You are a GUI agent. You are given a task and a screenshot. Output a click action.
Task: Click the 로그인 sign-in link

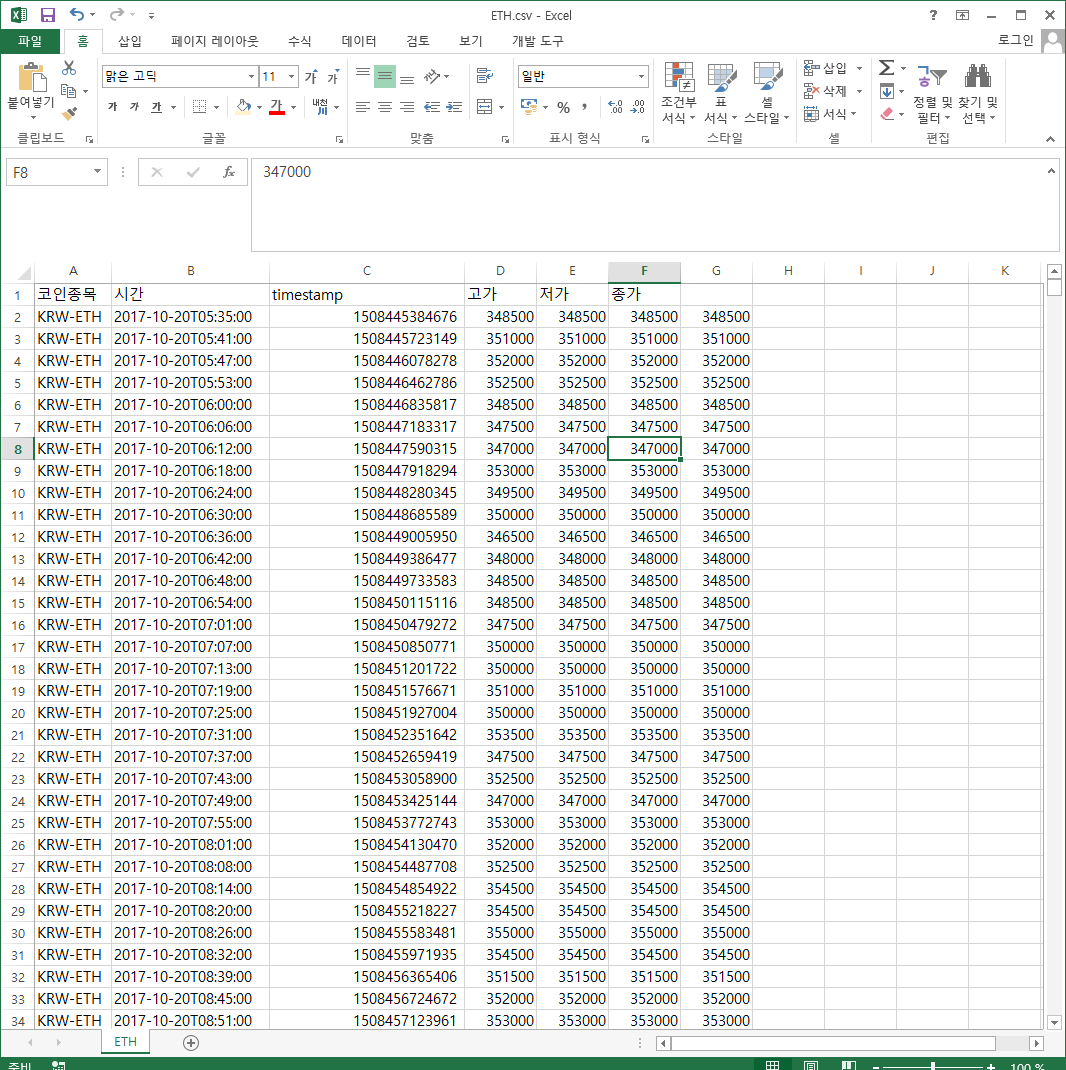[1016, 41]
